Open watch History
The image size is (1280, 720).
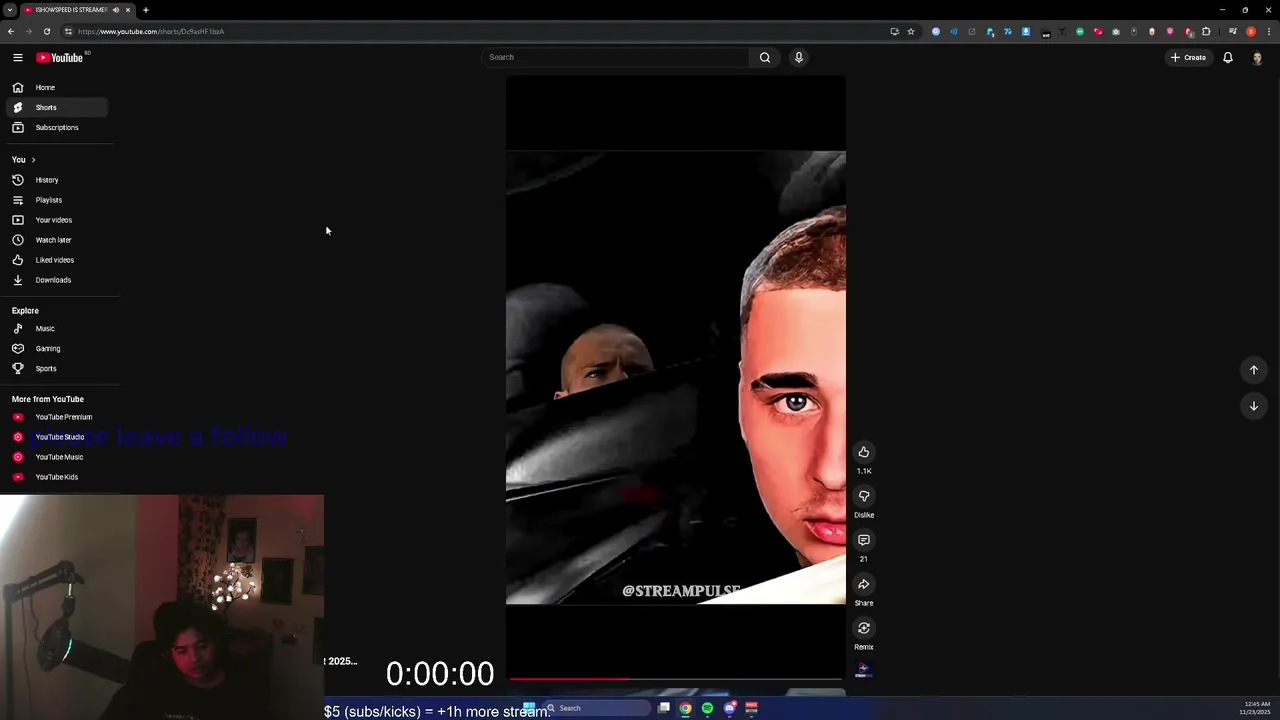pyautogui.click(x=56, y=180)
